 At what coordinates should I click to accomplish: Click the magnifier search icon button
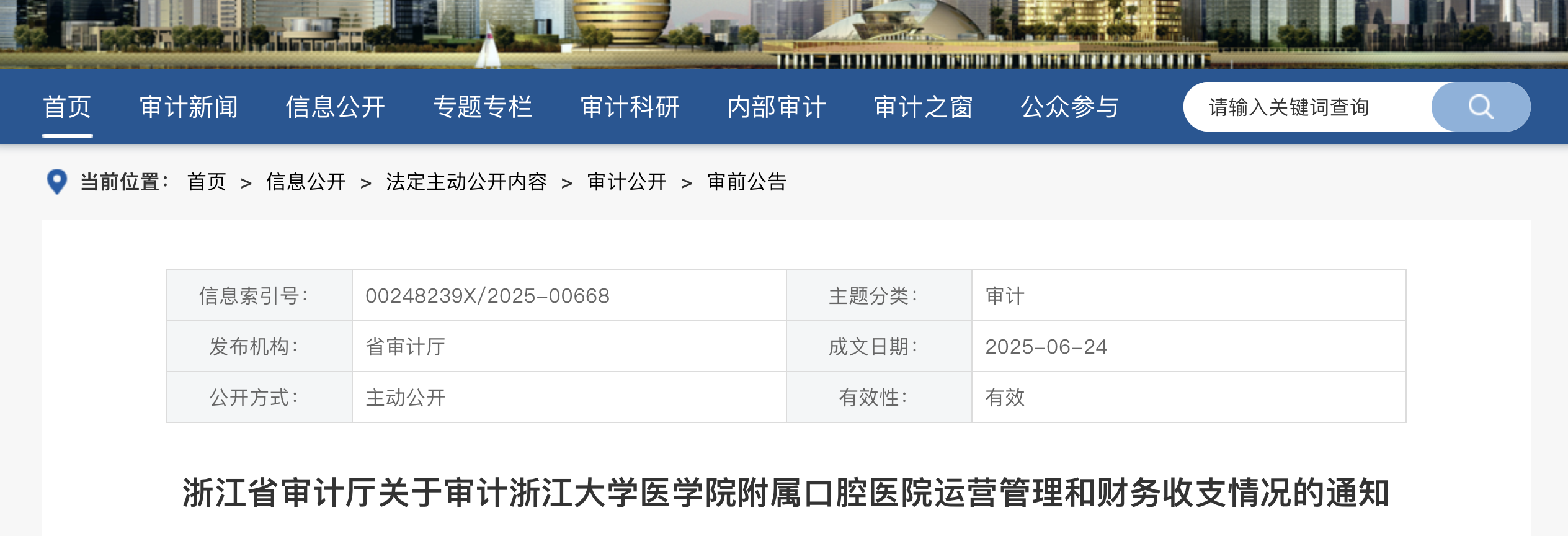[x=1481, y=107]
